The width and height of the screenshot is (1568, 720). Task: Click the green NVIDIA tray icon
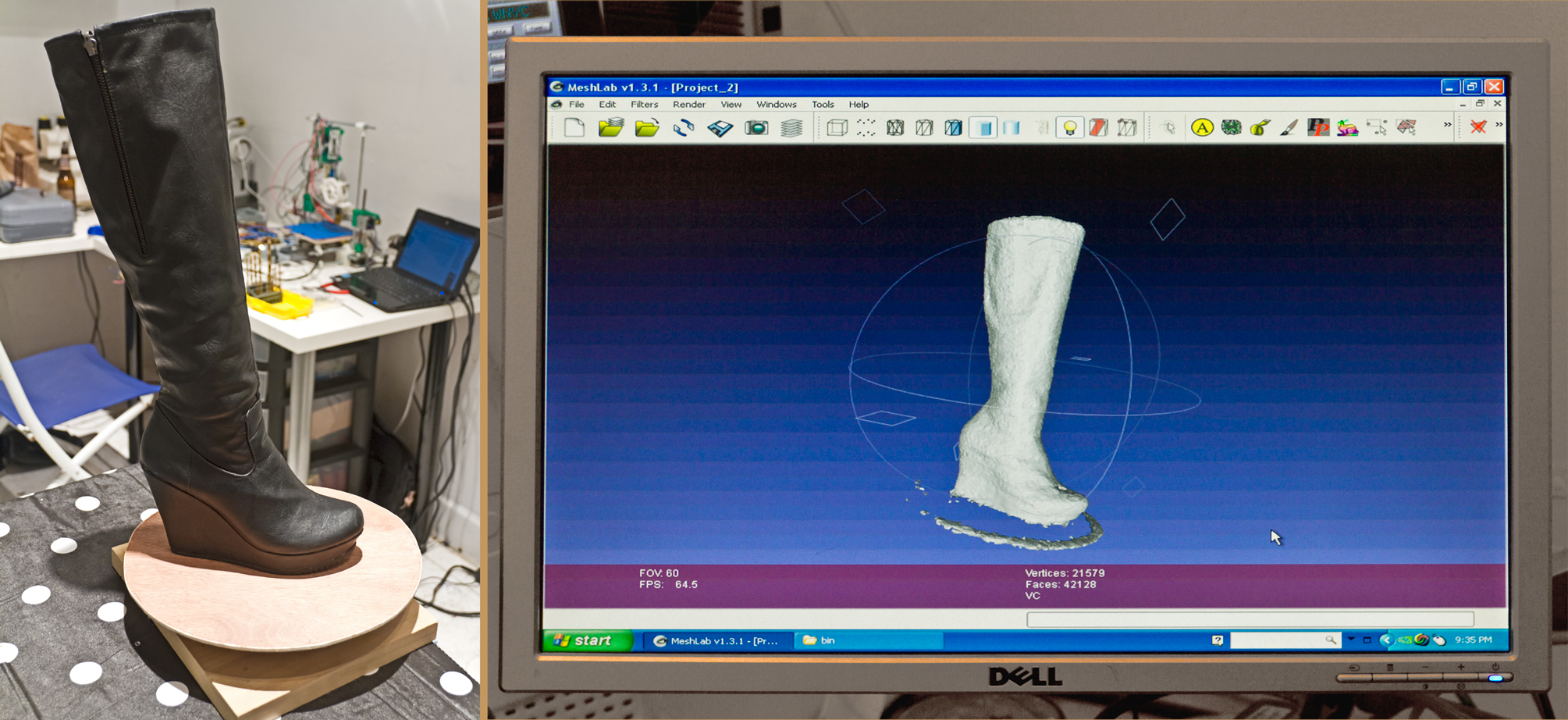(1404, 640)
